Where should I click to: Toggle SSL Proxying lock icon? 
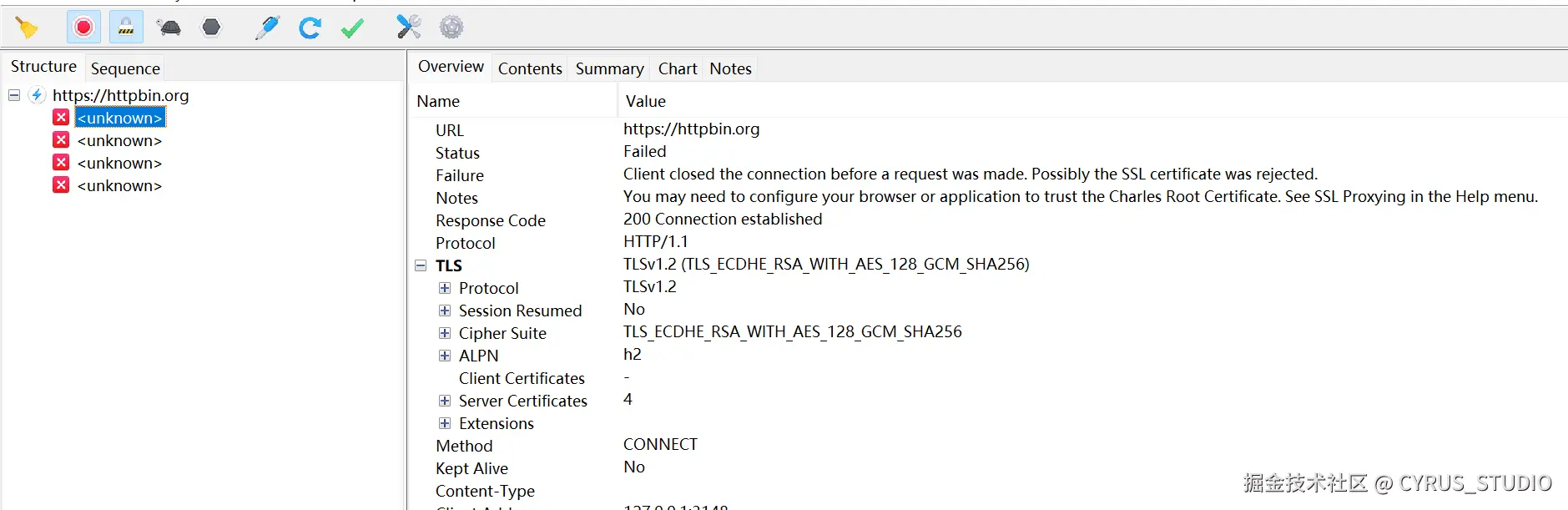tap(126, 28)
